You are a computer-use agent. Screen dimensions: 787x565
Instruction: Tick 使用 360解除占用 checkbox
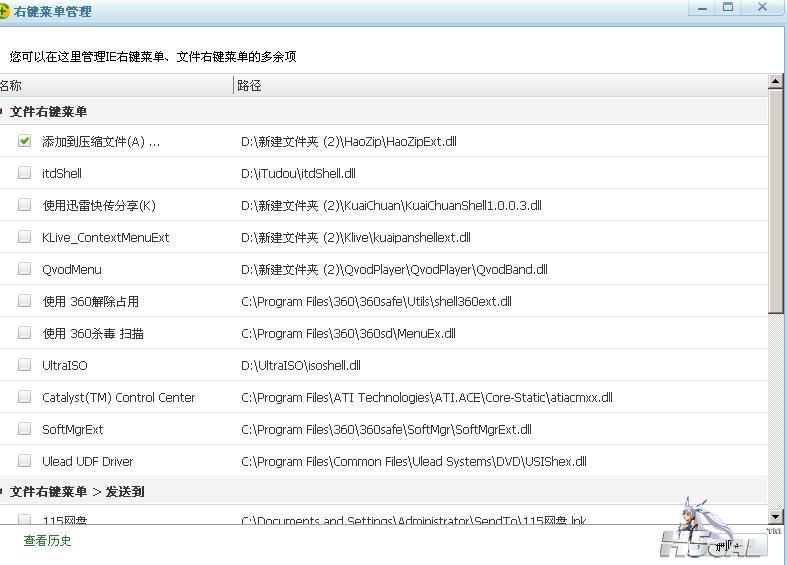pyautogui.click(x=24, y=301)
